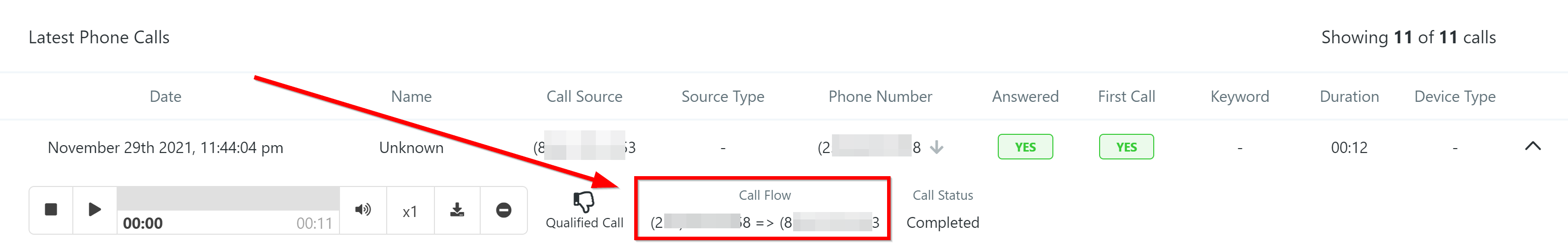Sort calls by Date column

(x=166, y=96)
